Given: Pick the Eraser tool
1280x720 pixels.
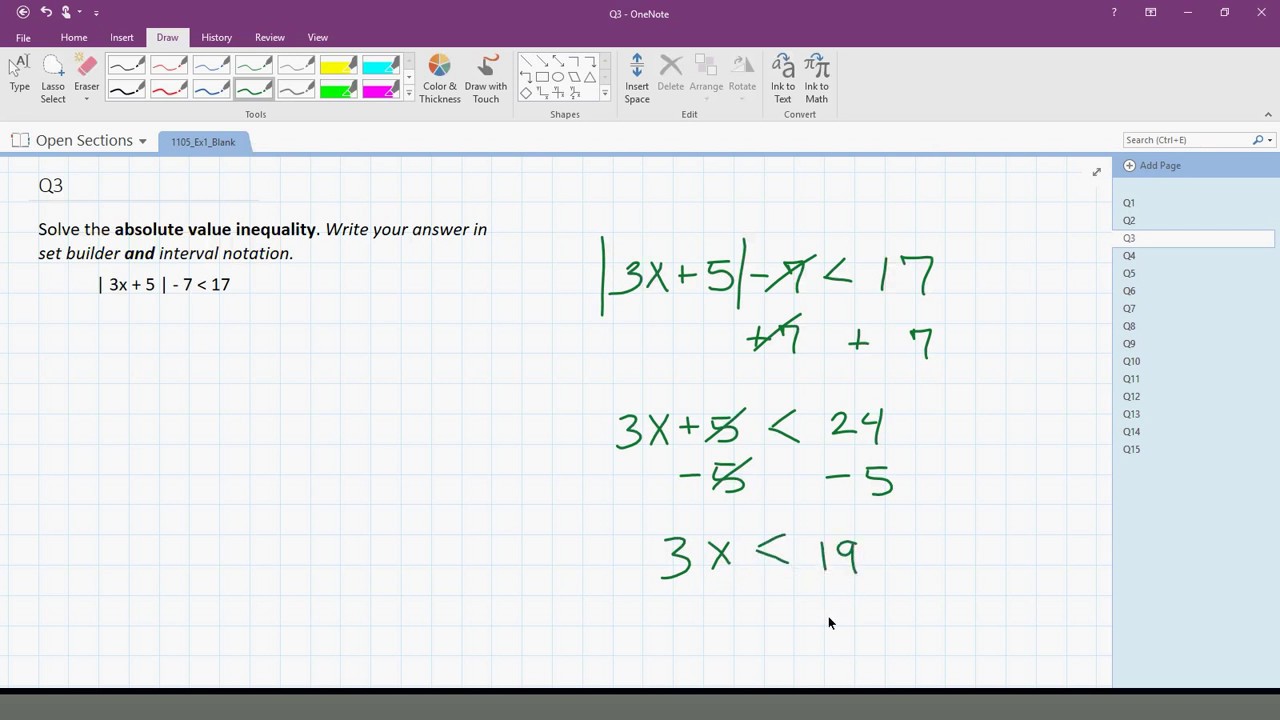Looking at the screenshot, I should coord(87,72).
